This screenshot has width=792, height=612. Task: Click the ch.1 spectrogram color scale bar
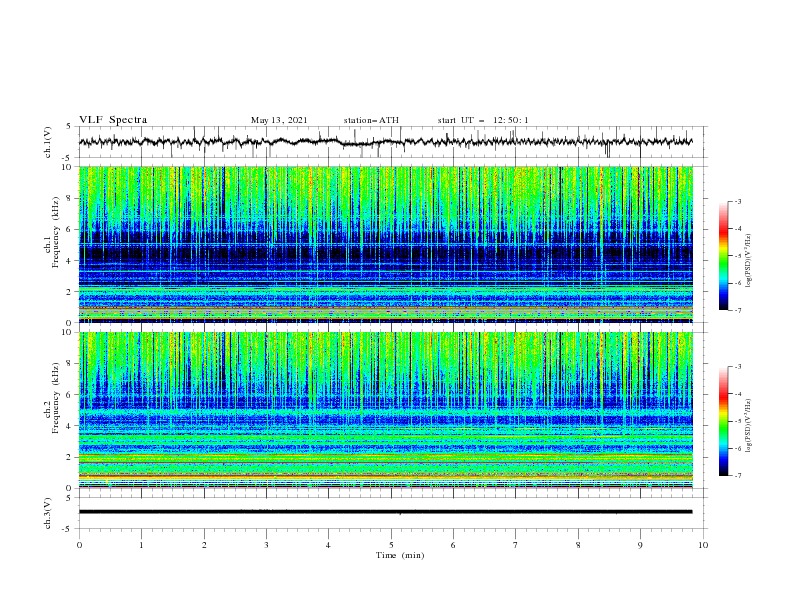pyautogui.click(x=723, y=255)
